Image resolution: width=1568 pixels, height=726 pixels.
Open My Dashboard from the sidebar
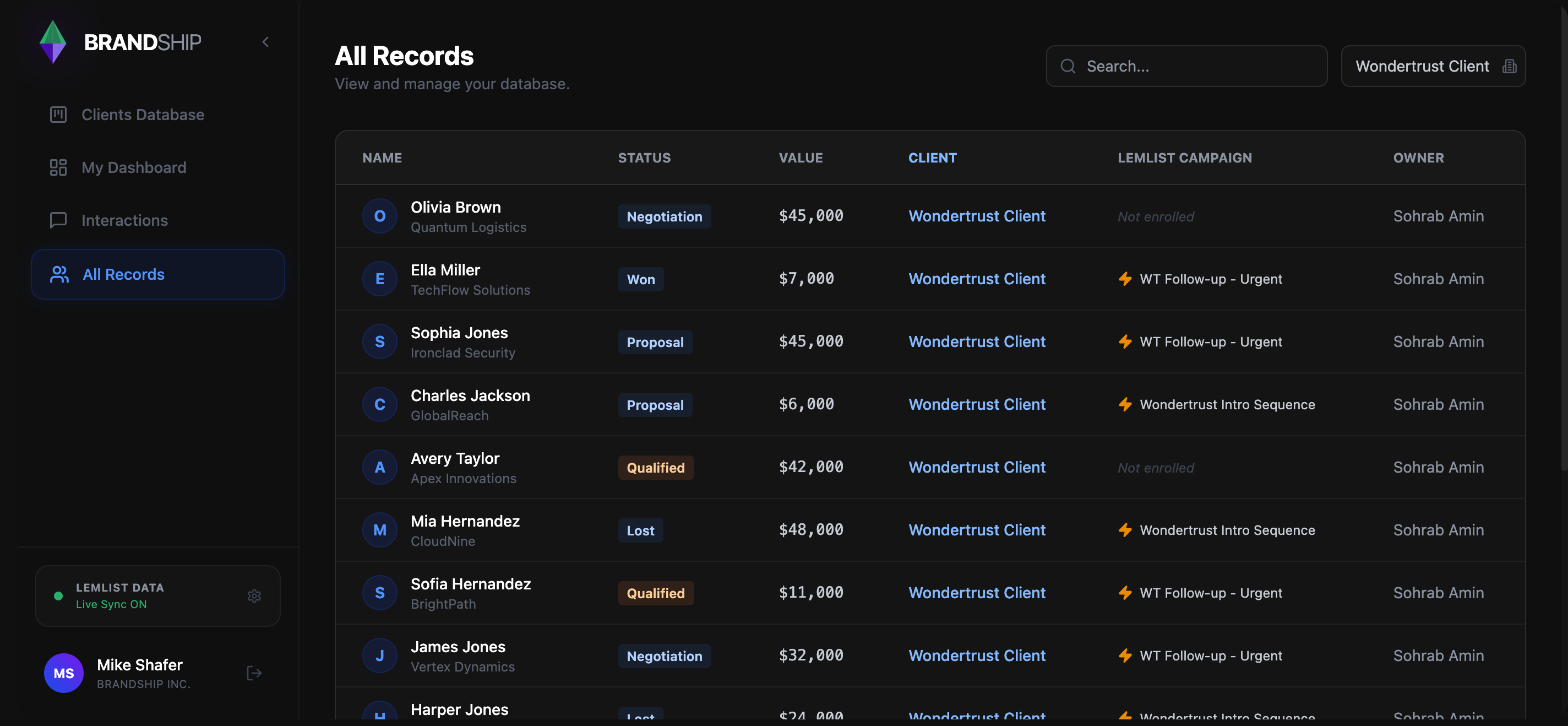click(134, 167)
